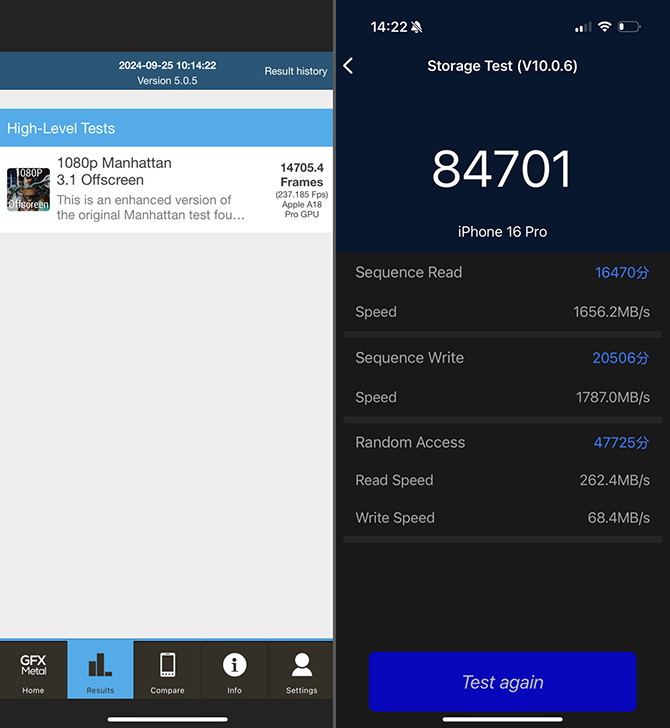
Task: Tap the home indicator bar under Storage Test
Action: 502,720
